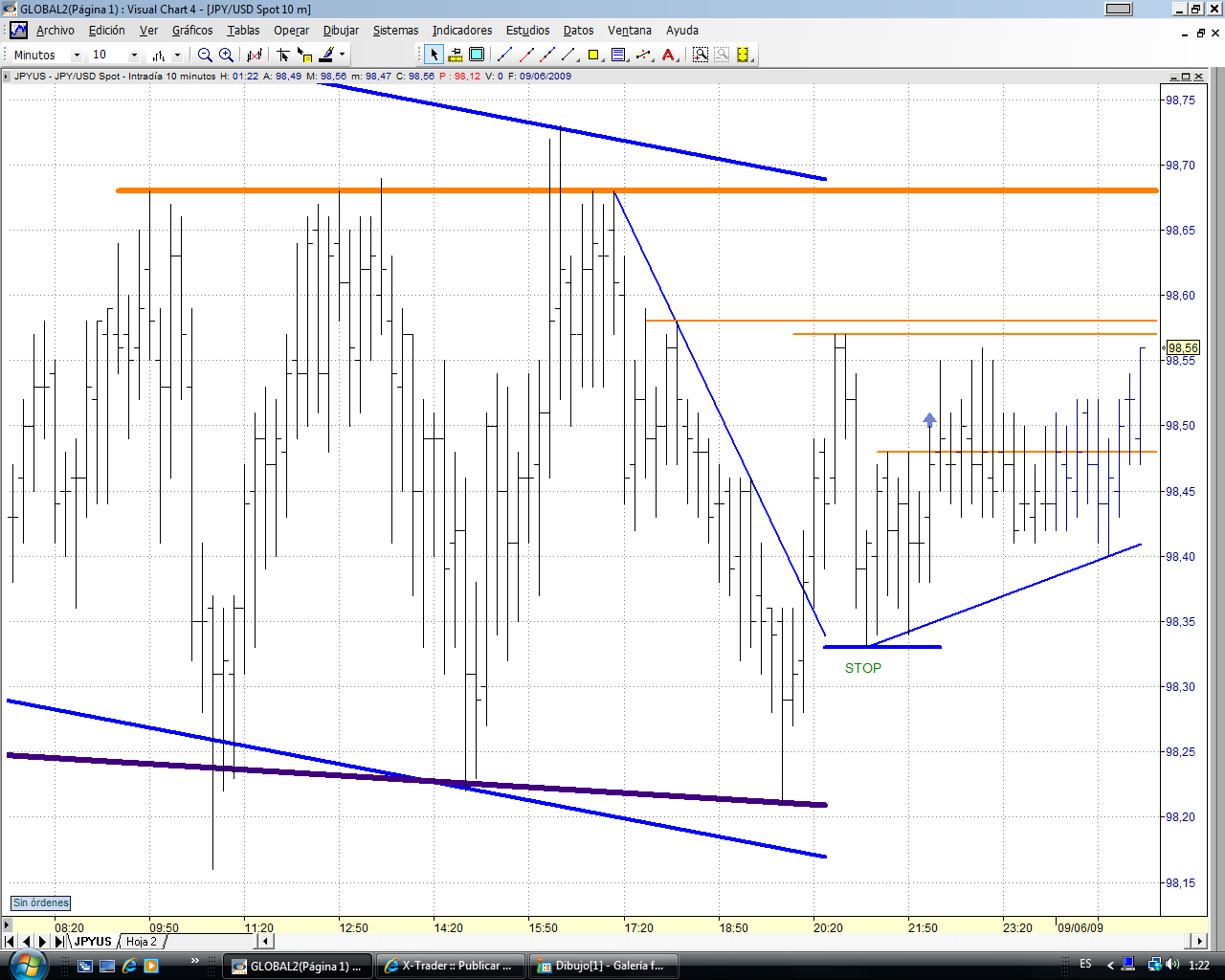Click the arrow with yellow note icon
Screen dimensions: 1225x980
(304, 56)
